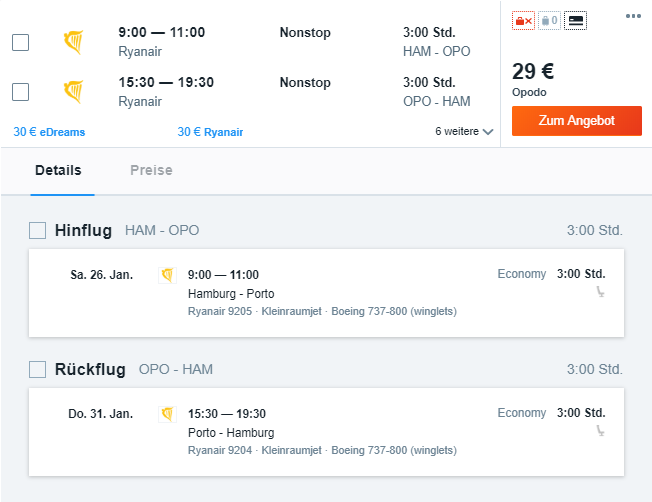Click the credit card payment icon
The image size is (652, 502).
tap(575, 20)
